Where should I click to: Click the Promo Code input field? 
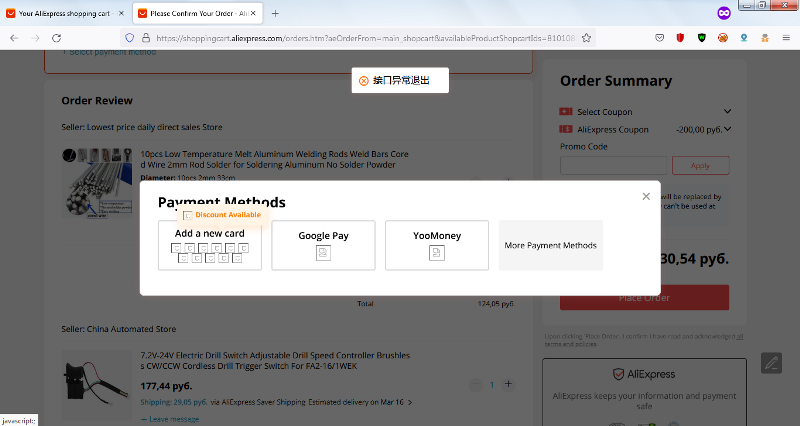[614, 166]
